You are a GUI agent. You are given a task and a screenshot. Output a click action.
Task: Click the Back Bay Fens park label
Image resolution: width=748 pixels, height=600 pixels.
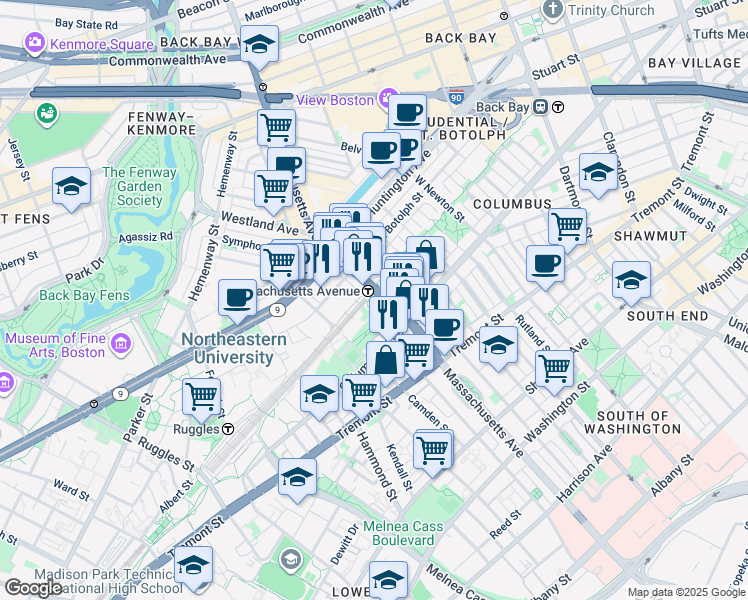pos(84,296)
